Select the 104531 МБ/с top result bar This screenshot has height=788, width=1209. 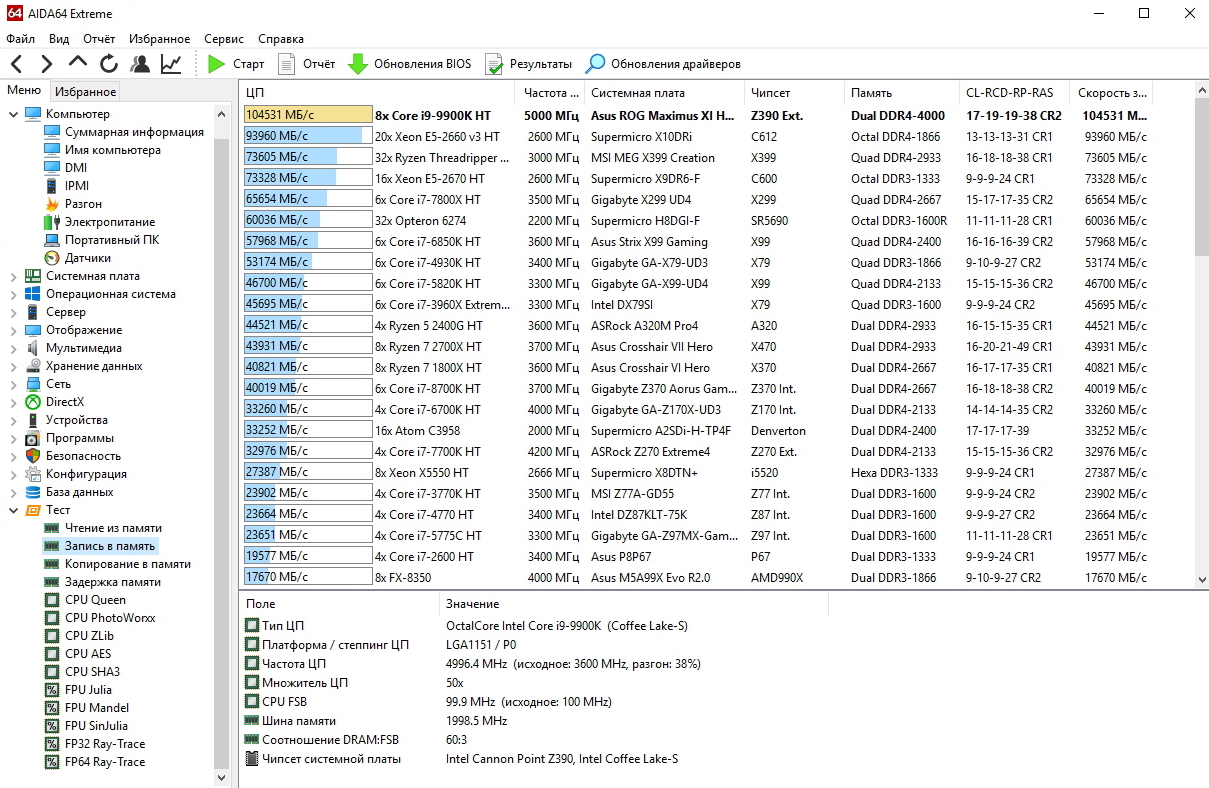point(307,115)
